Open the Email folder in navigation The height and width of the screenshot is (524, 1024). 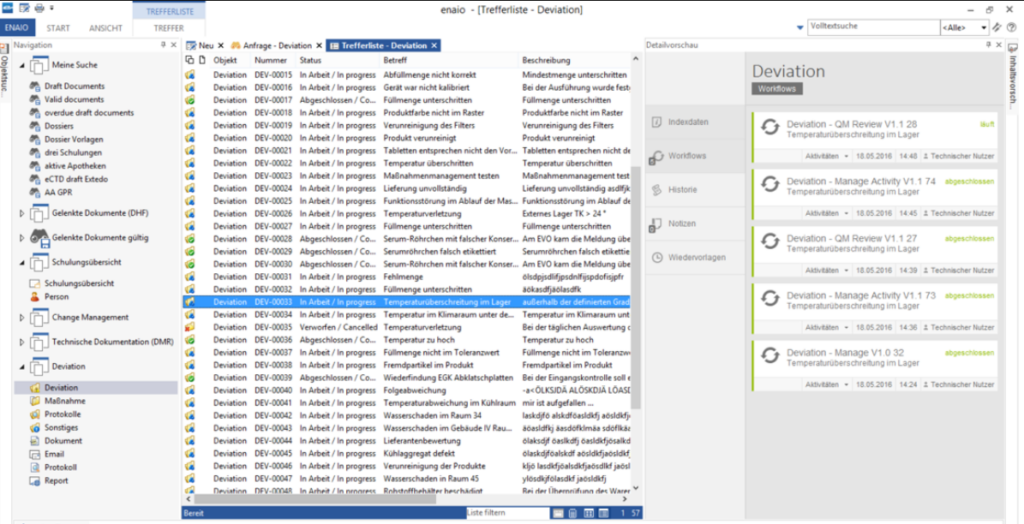coord(53,453)
